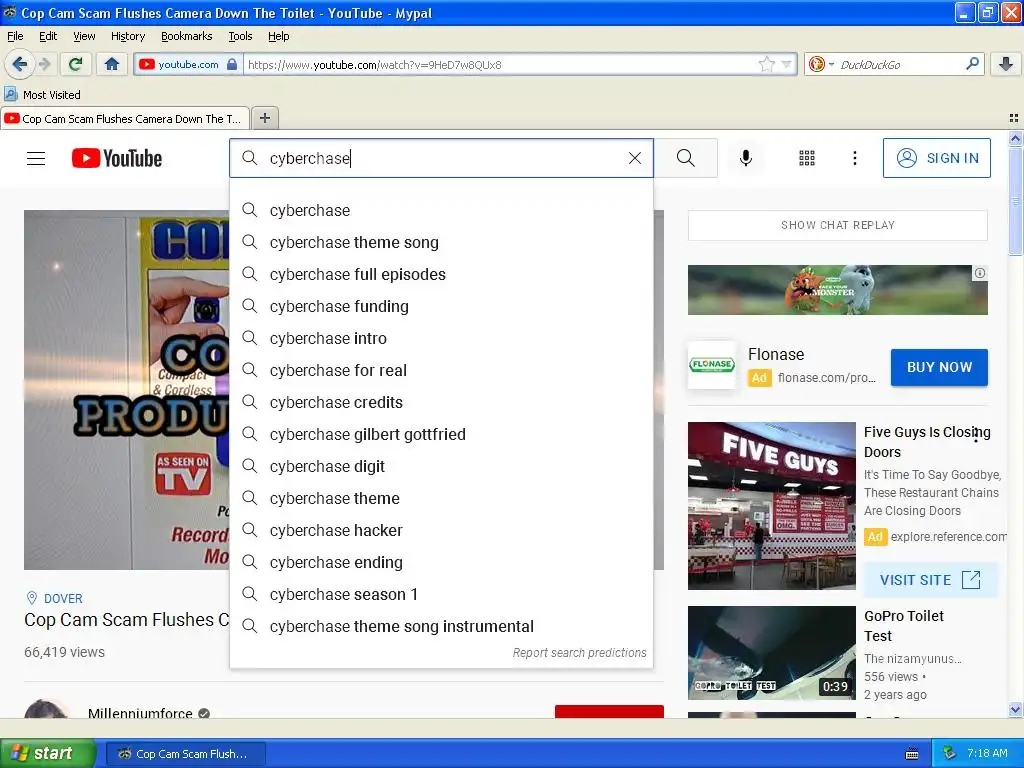Open the list all tabs button
Screen dimensions: 1024x768
(1014, 118)
